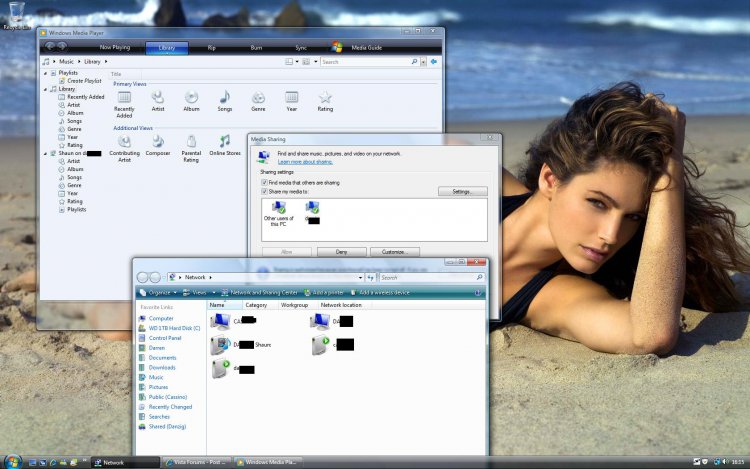
Task: Switch to the Now Playing tab
Action: click(115, 48)
